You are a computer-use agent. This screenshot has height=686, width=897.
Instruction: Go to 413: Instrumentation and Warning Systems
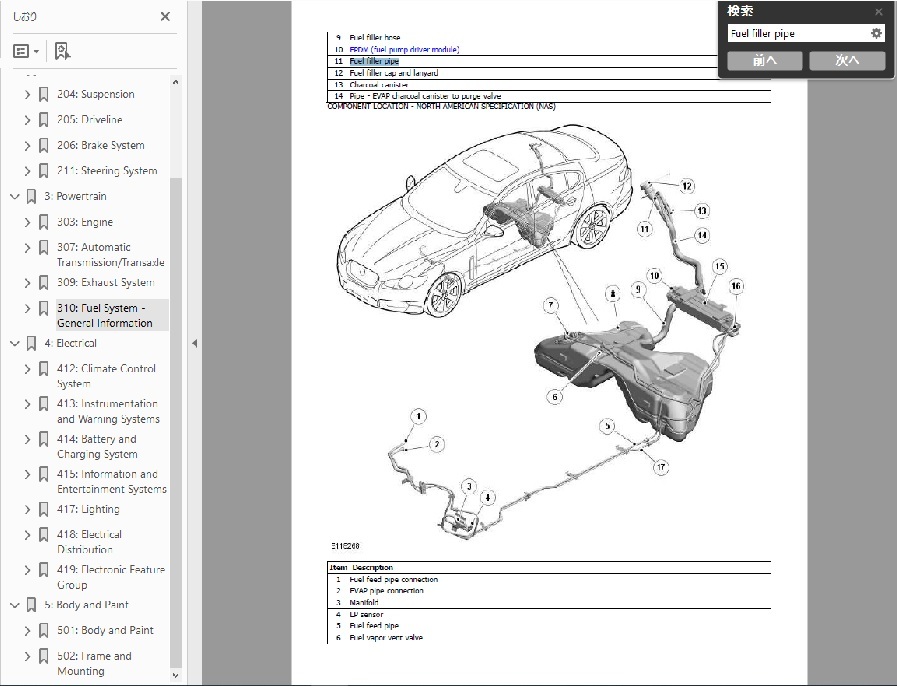108,411
